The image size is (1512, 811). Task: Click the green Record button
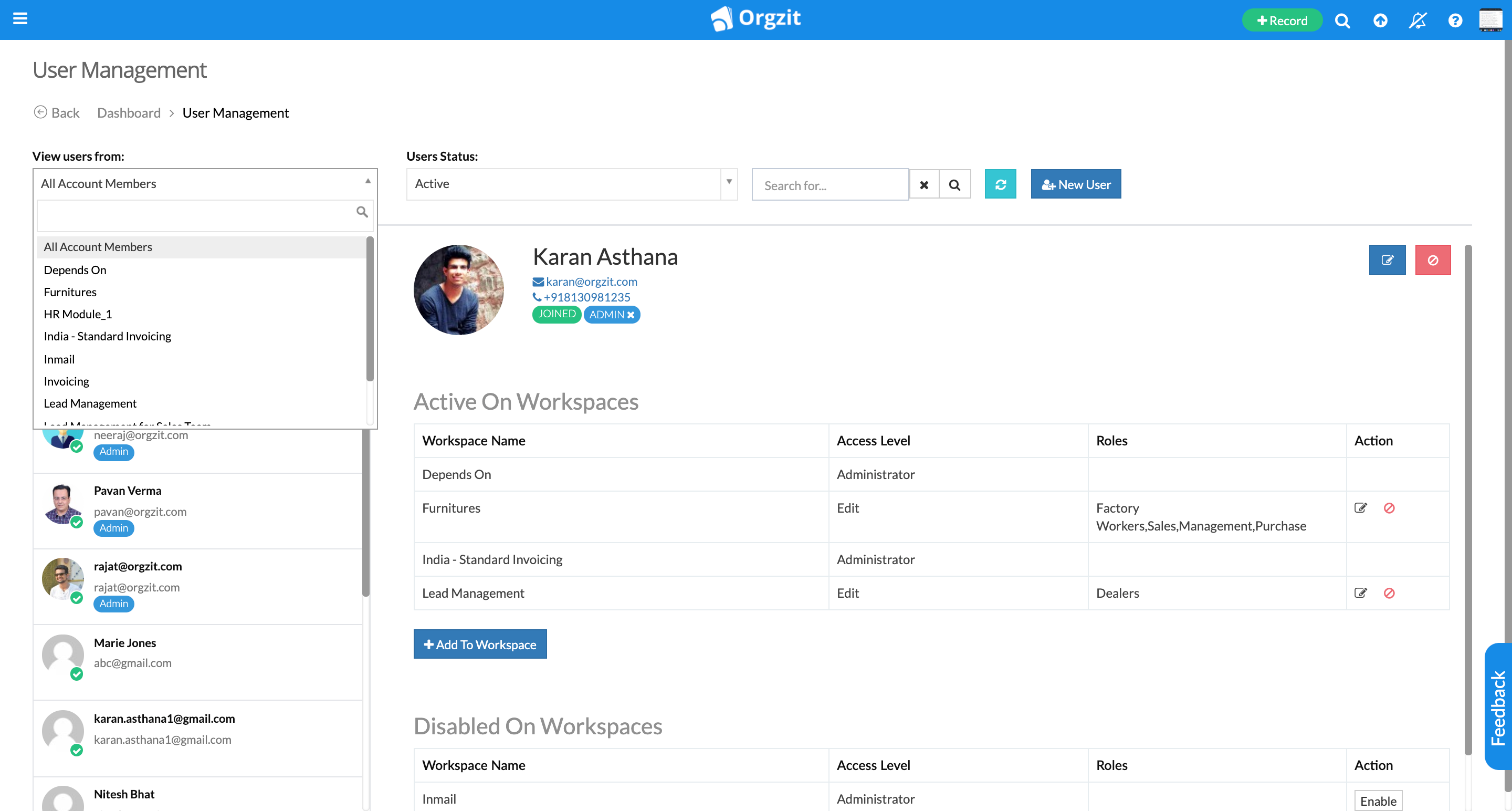coord(1282,20)
